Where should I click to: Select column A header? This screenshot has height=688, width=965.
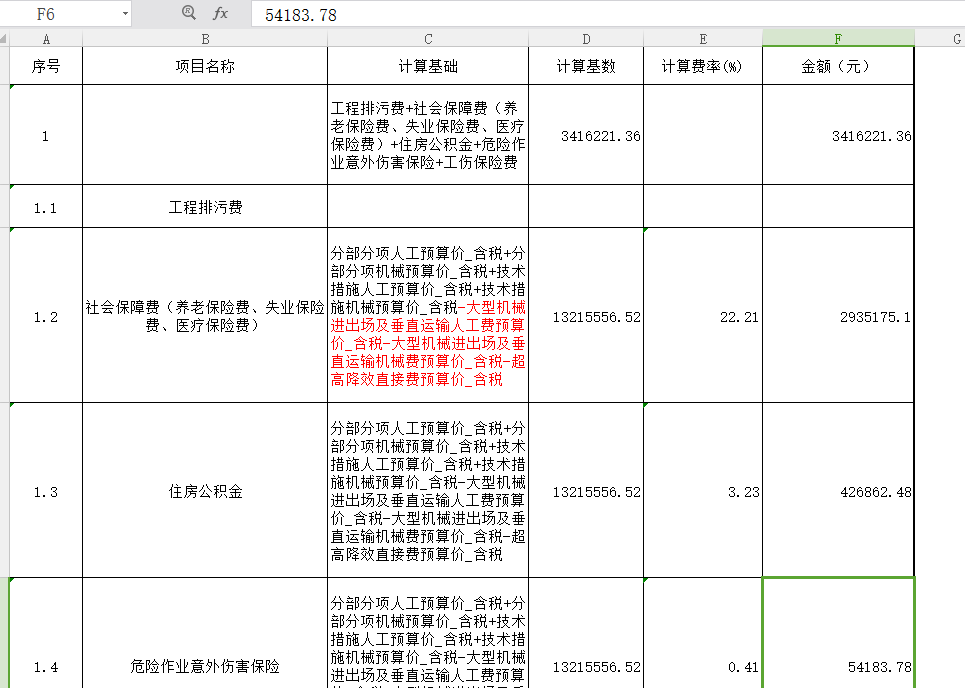(46, 39)
